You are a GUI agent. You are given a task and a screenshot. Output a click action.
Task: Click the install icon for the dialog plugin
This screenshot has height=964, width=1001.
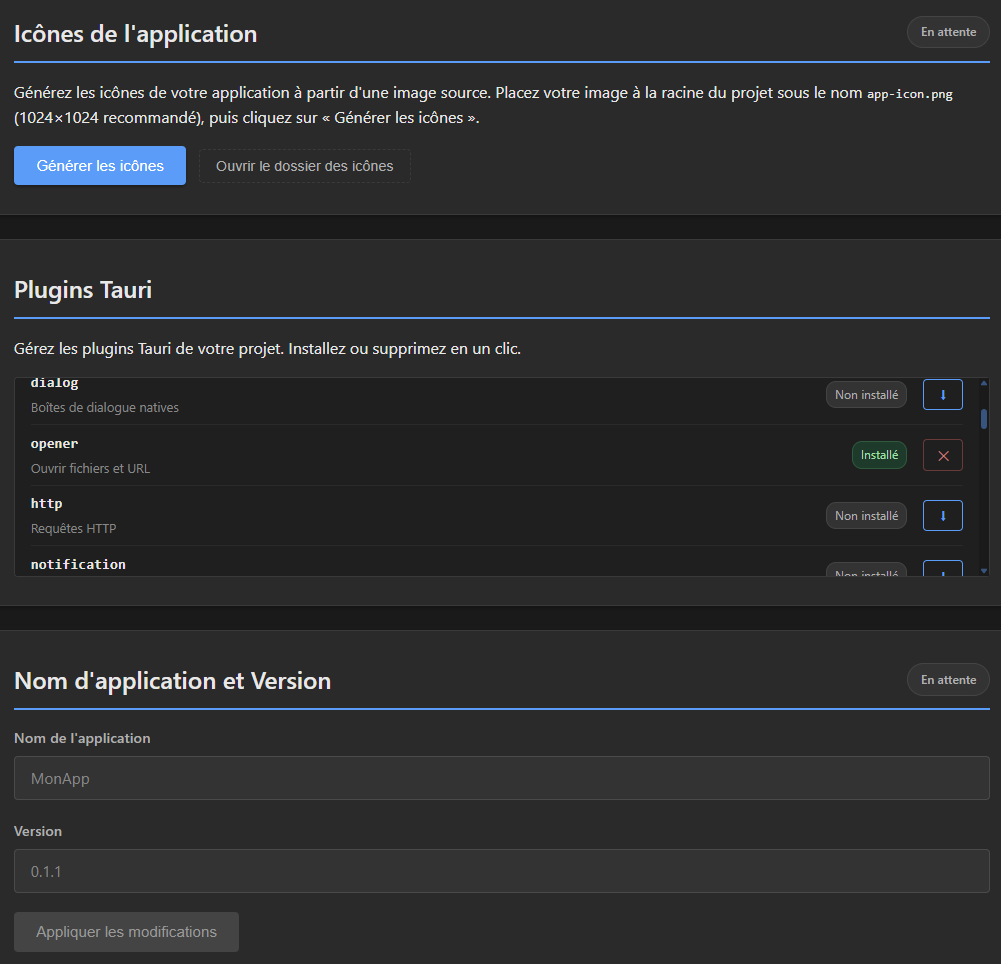[942, 395]
